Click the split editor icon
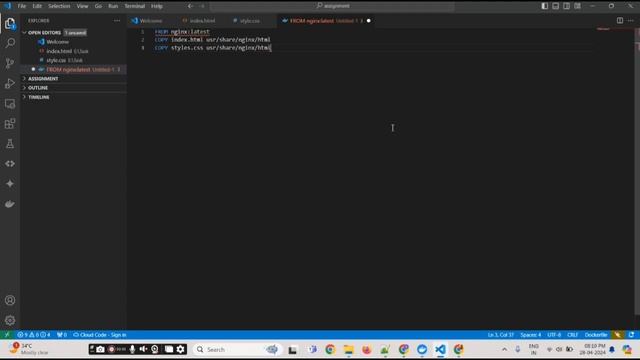Screen dimensions: 640x360 (620, 20)
